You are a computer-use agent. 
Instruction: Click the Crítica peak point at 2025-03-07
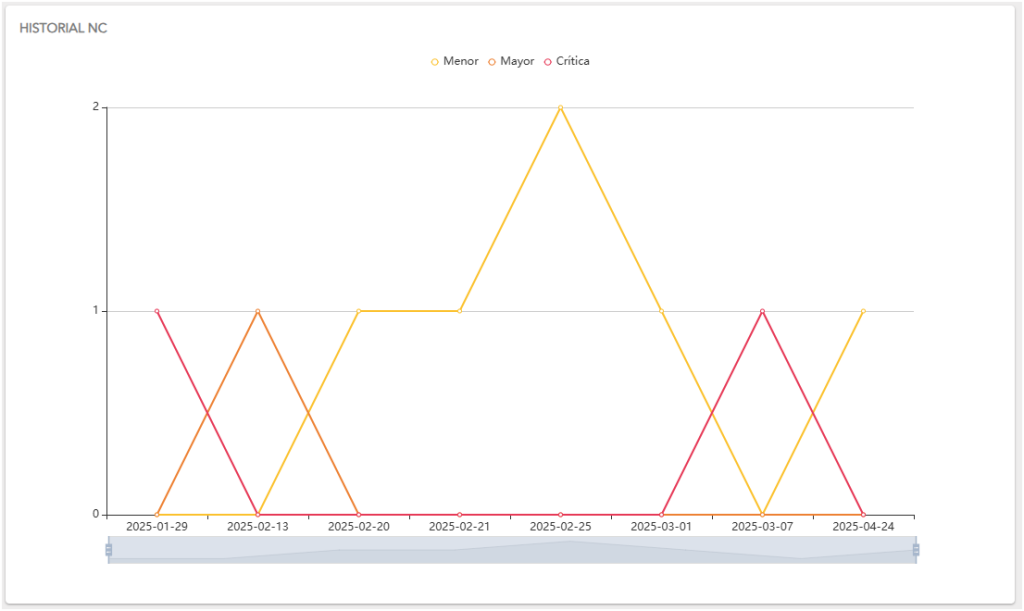coord(762,311)
